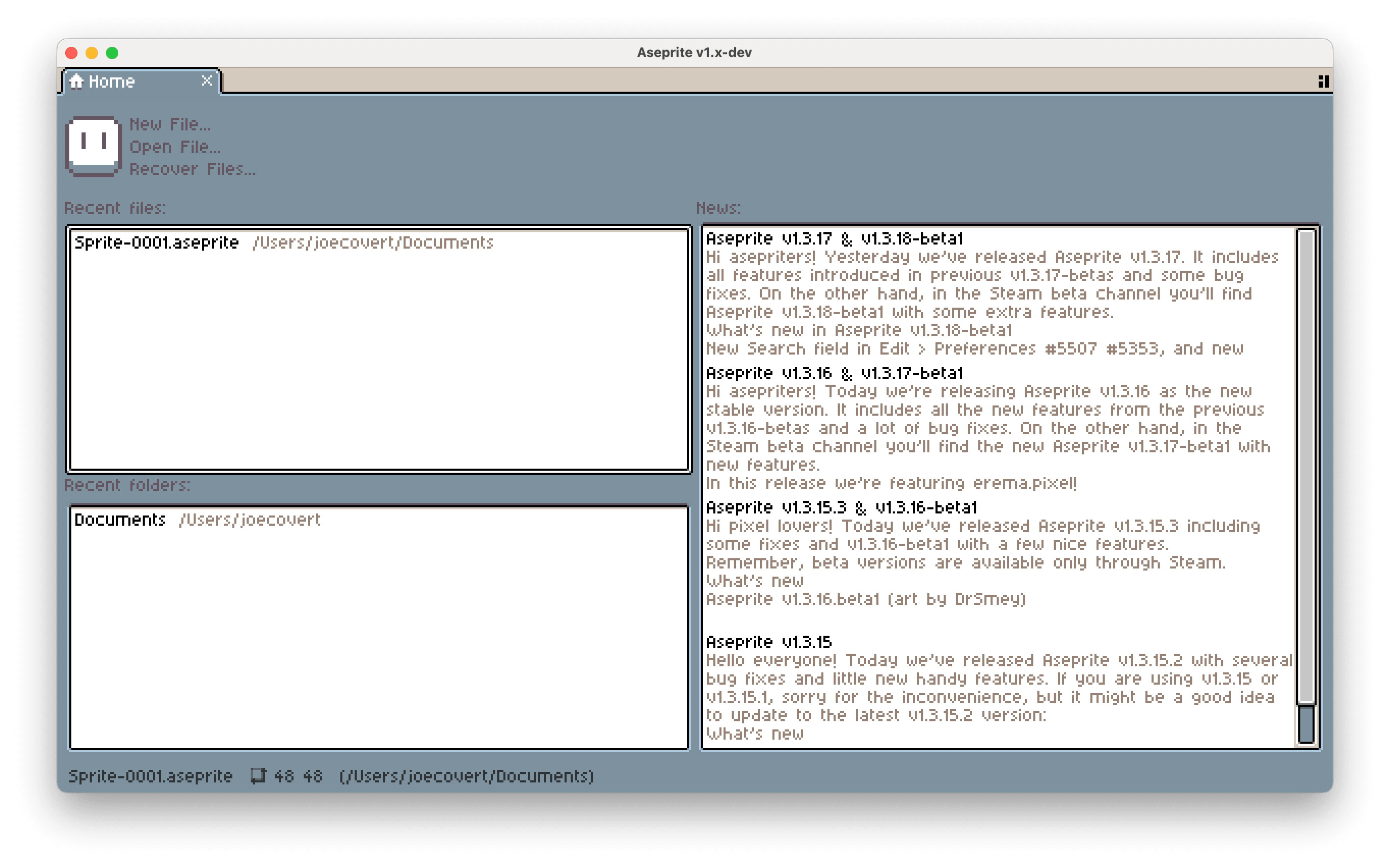Click the yellow minimize window button

92,53
